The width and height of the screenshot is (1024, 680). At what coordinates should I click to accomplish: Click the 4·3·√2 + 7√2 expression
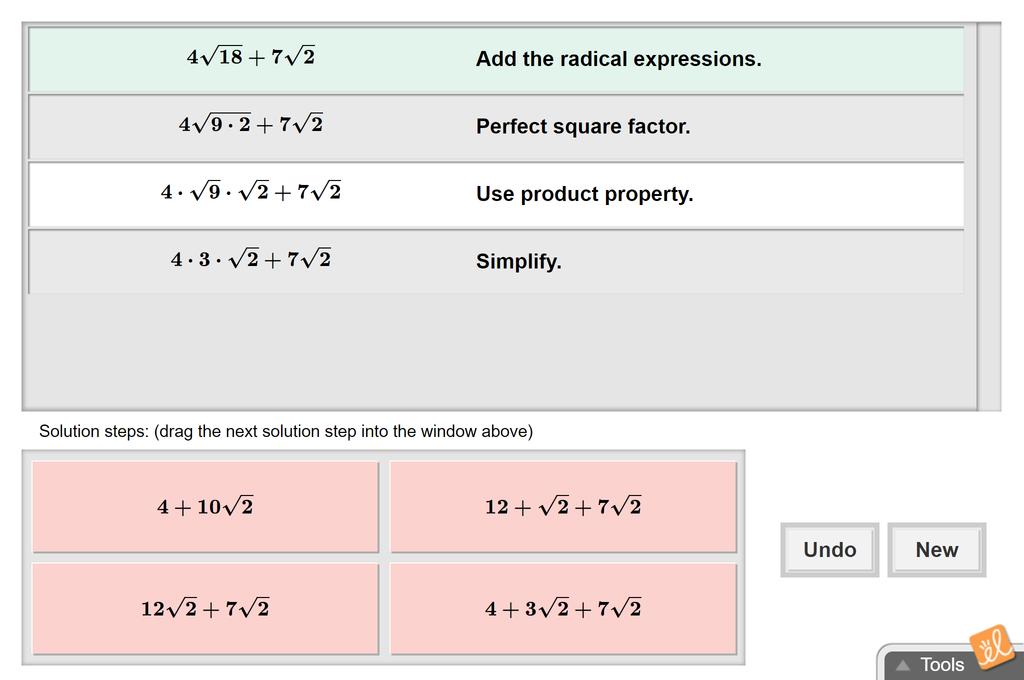click(251, 260)
